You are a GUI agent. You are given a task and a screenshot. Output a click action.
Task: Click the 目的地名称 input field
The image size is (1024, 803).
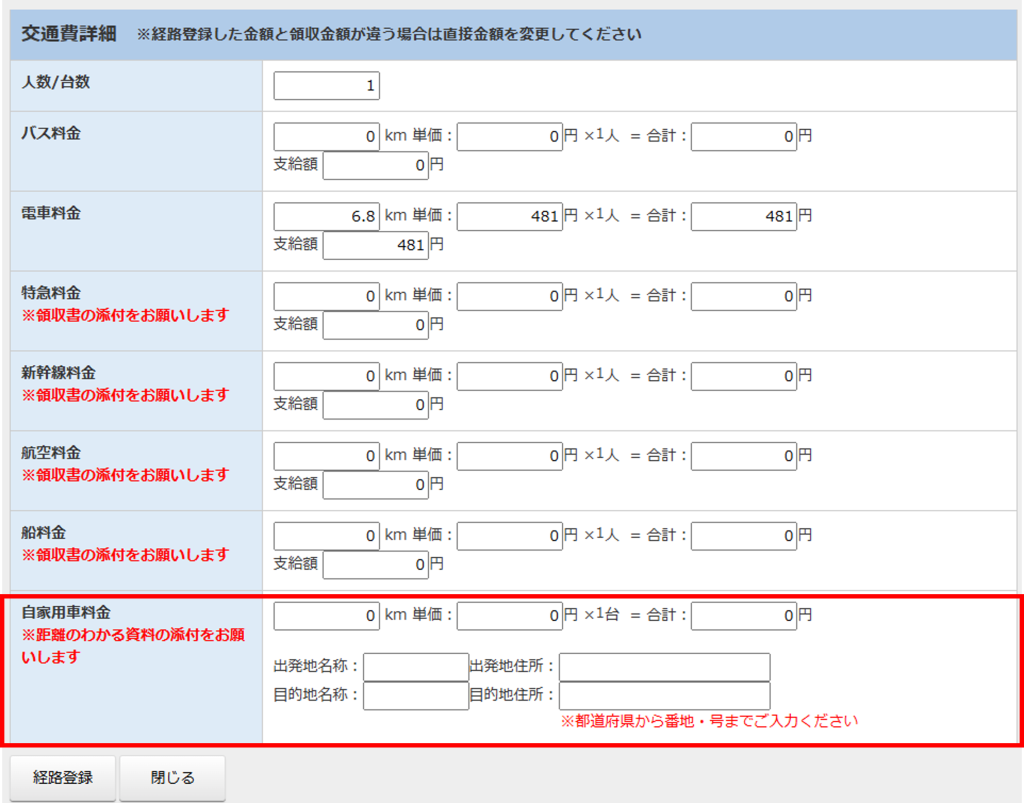click(x=416, y=696)
